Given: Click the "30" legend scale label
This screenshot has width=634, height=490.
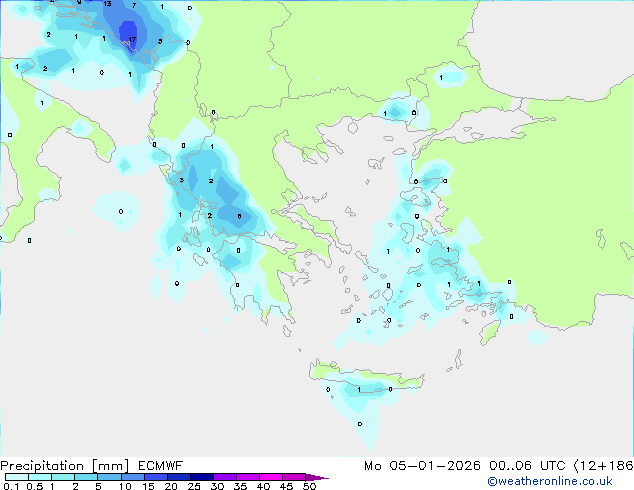Looking at the screenshot, I should [217, 486].
